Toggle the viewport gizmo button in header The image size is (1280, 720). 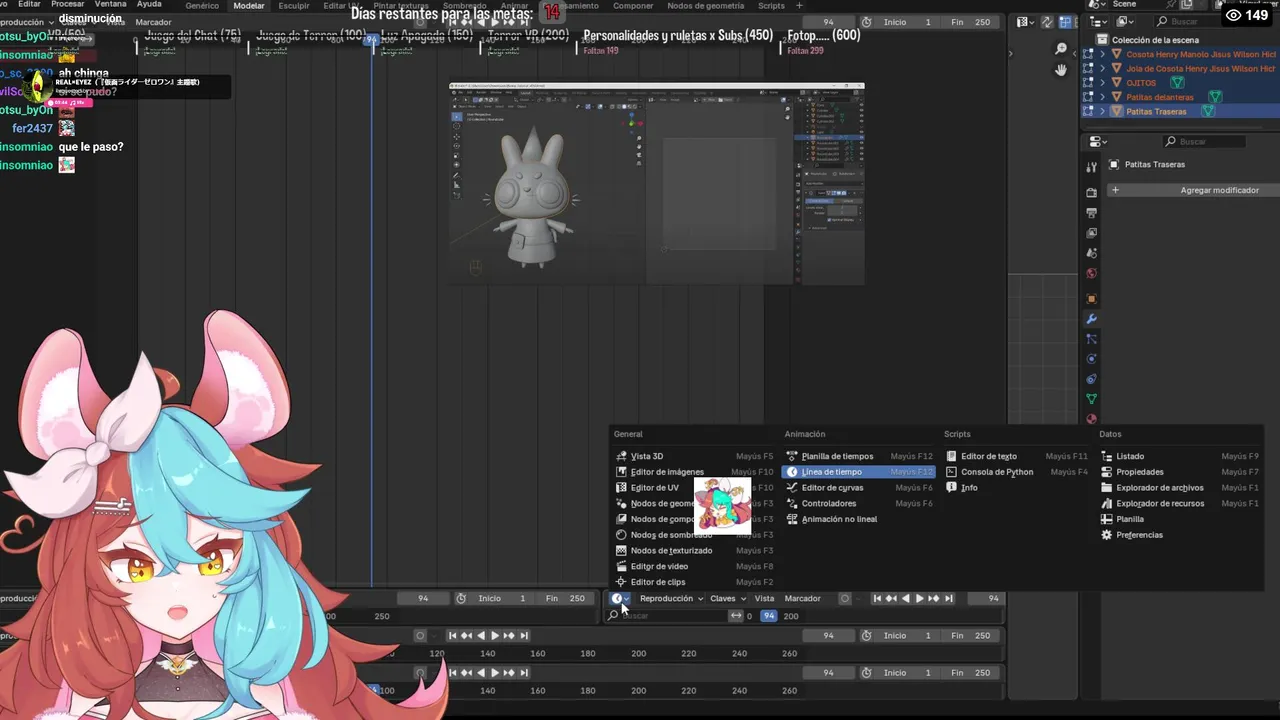[x=1048, y=22]
